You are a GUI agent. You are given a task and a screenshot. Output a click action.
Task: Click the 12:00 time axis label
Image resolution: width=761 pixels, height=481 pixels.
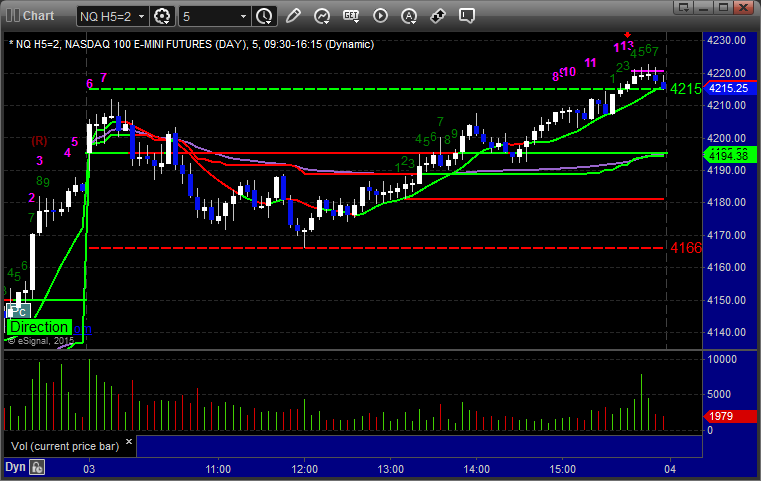point(304,469)
